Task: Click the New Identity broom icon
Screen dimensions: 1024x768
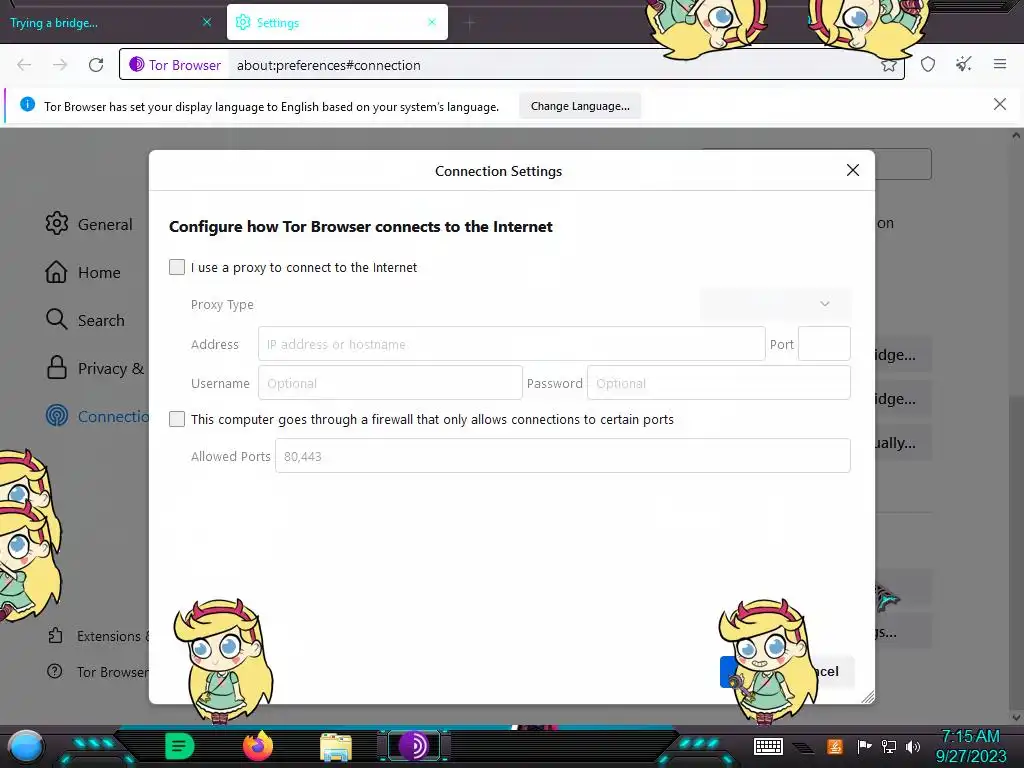Action: coord(963,64)
